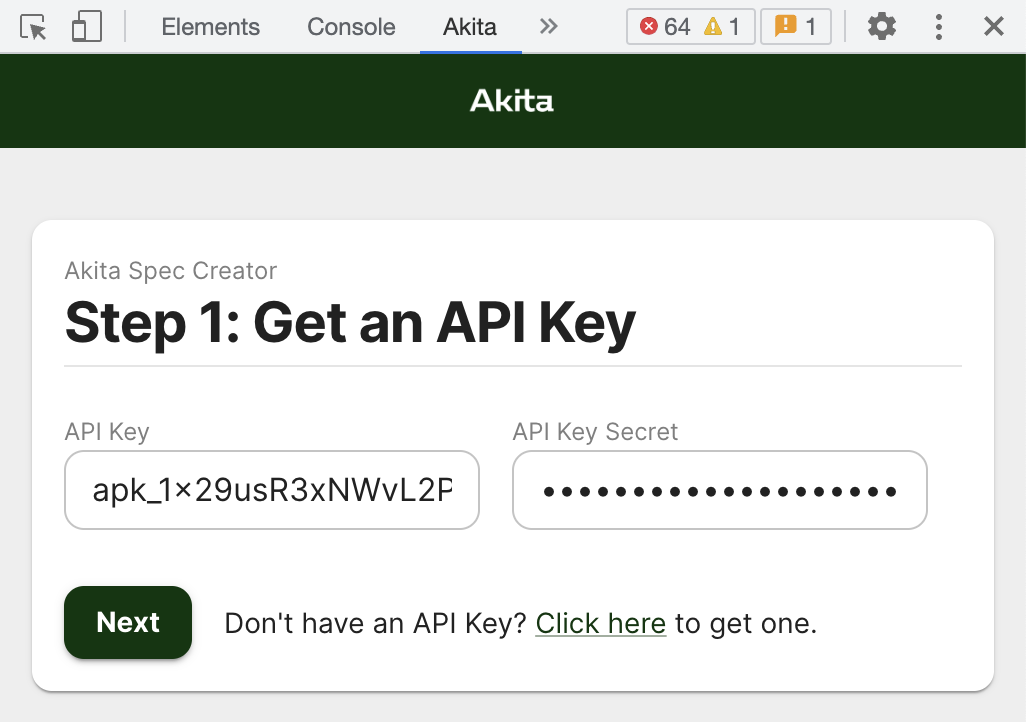Click the Step 1: Get an API Key heading
The image size is (1026, 722).
point(351,322)
